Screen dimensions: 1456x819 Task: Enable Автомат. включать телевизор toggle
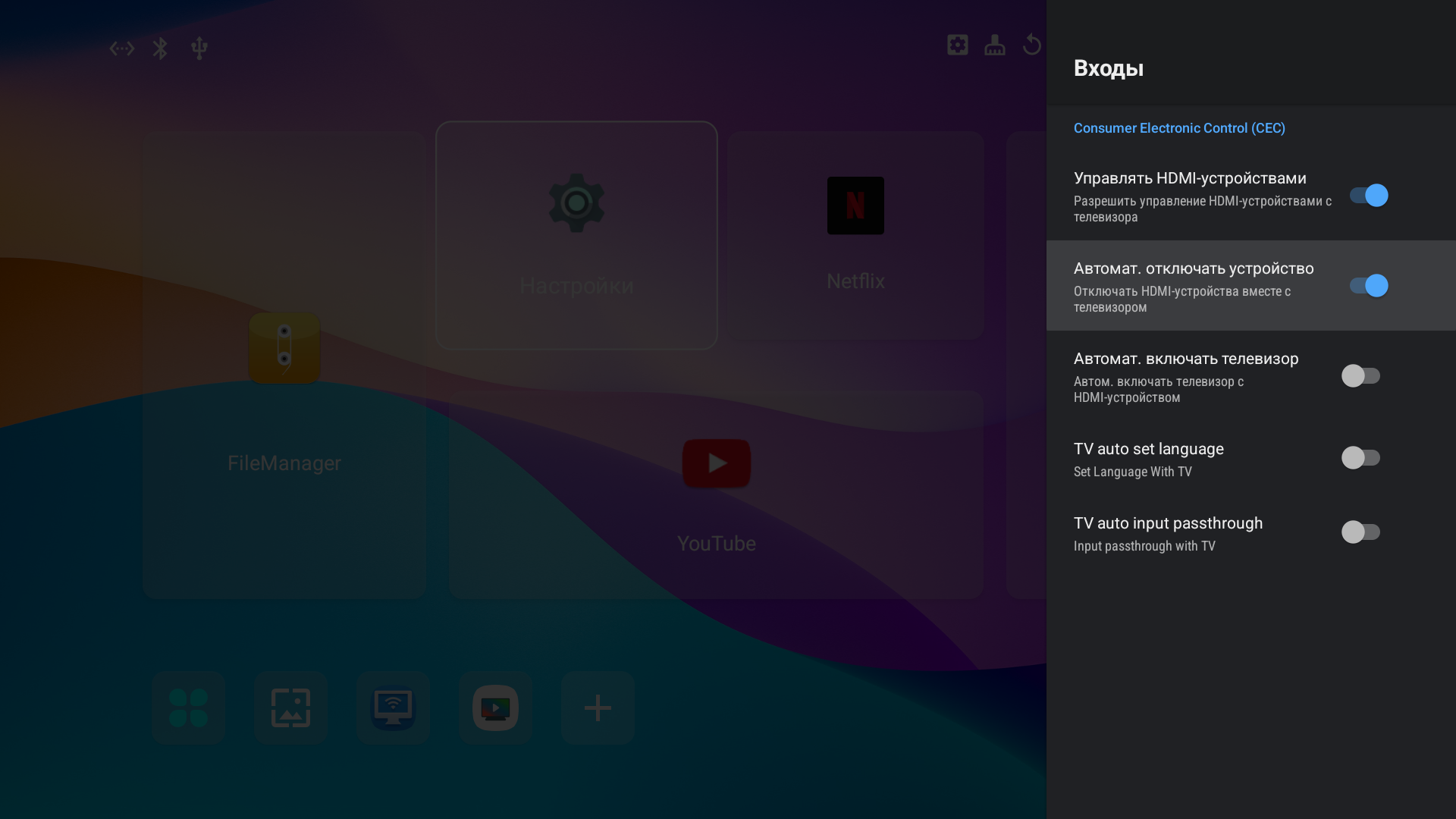pyautogui.click(x=1360, y=376)
